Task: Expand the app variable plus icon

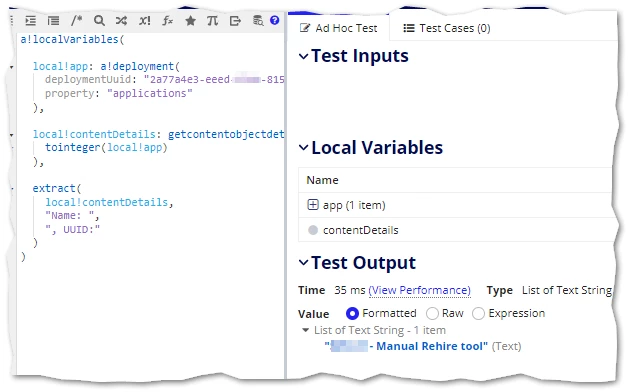Action: (x=313, y=205)
